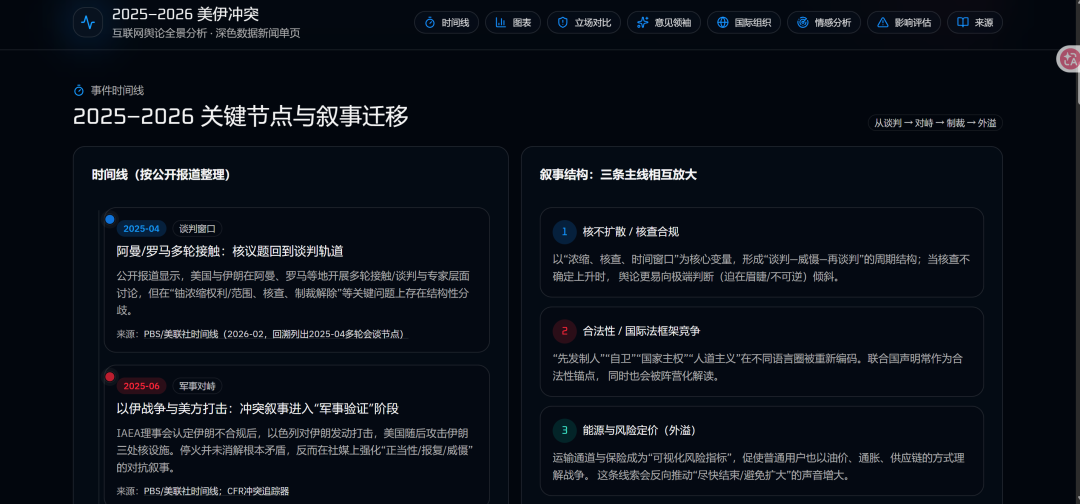
Task: Click the stopwatch icon next to 事件时间线
Action: pos(79,90)
